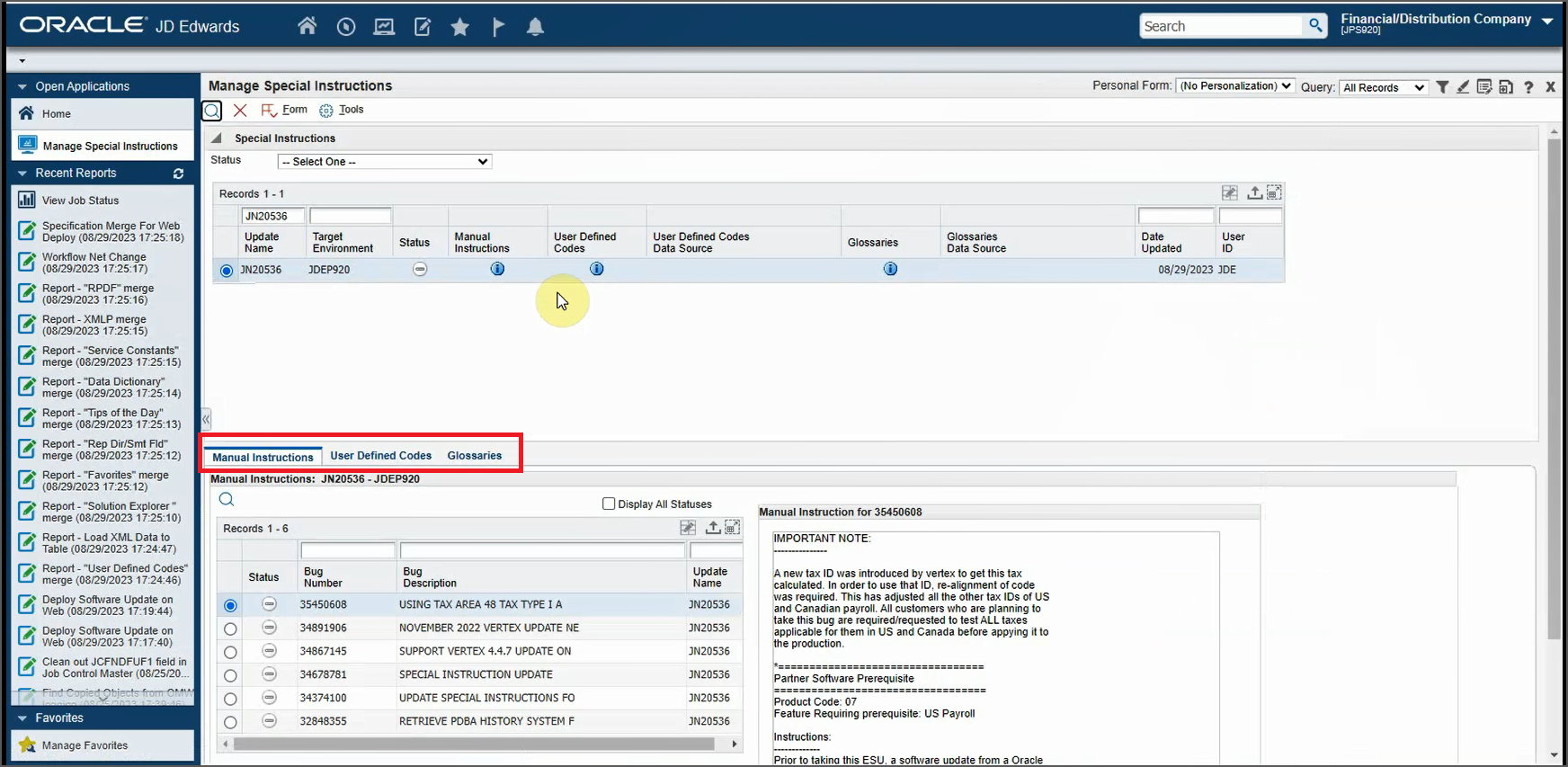Open Workflow Net Change report
Viewport: 1568px width, 767px height.
point(94,263)
